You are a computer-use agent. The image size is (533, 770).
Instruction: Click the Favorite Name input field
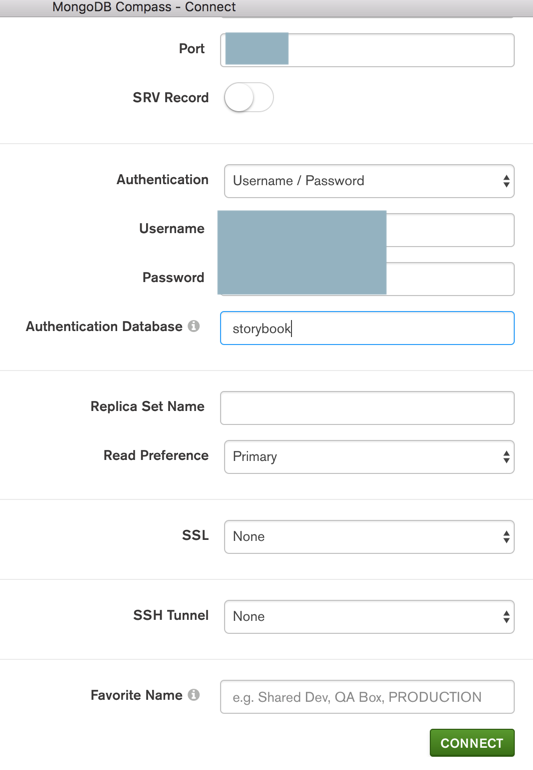pos(367,697)
